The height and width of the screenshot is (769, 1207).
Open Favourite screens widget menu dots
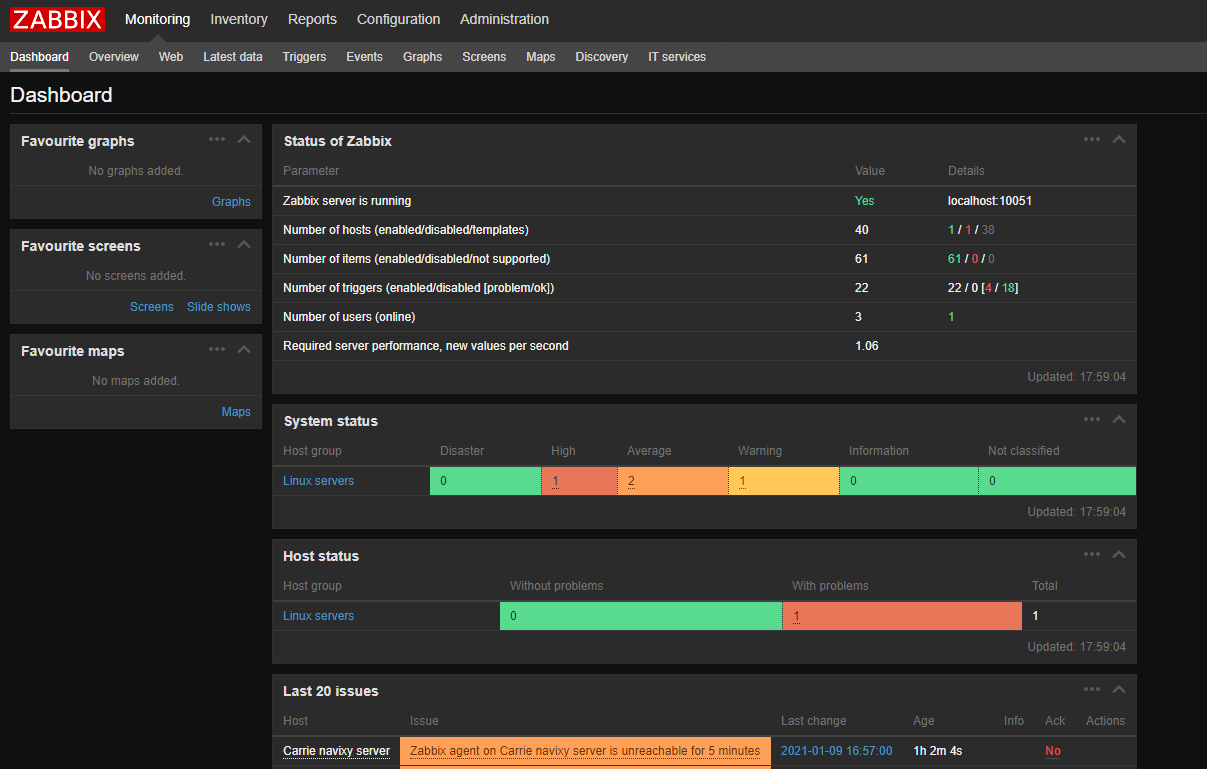(217, 244)
